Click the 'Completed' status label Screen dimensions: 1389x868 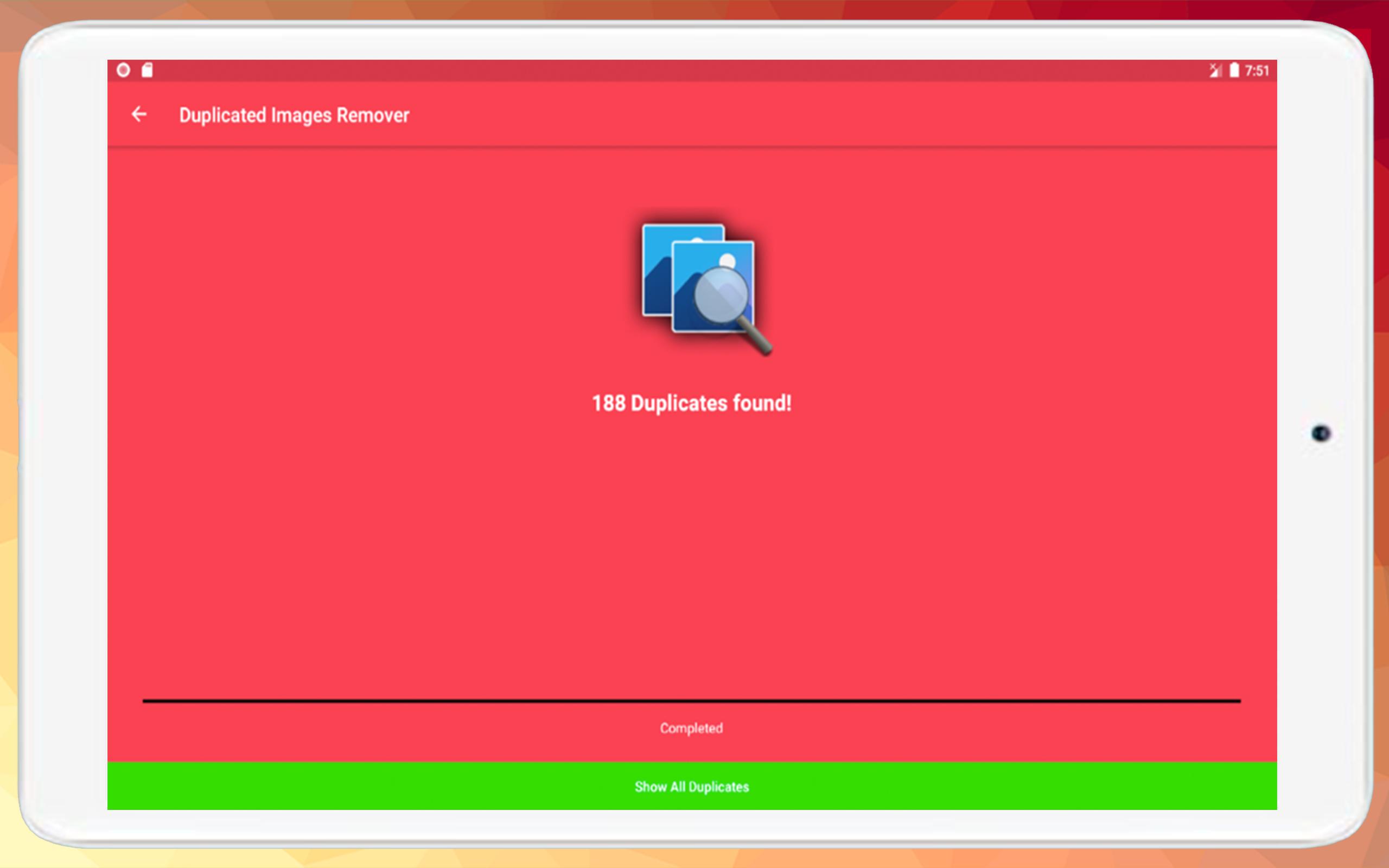pos(691,728)
